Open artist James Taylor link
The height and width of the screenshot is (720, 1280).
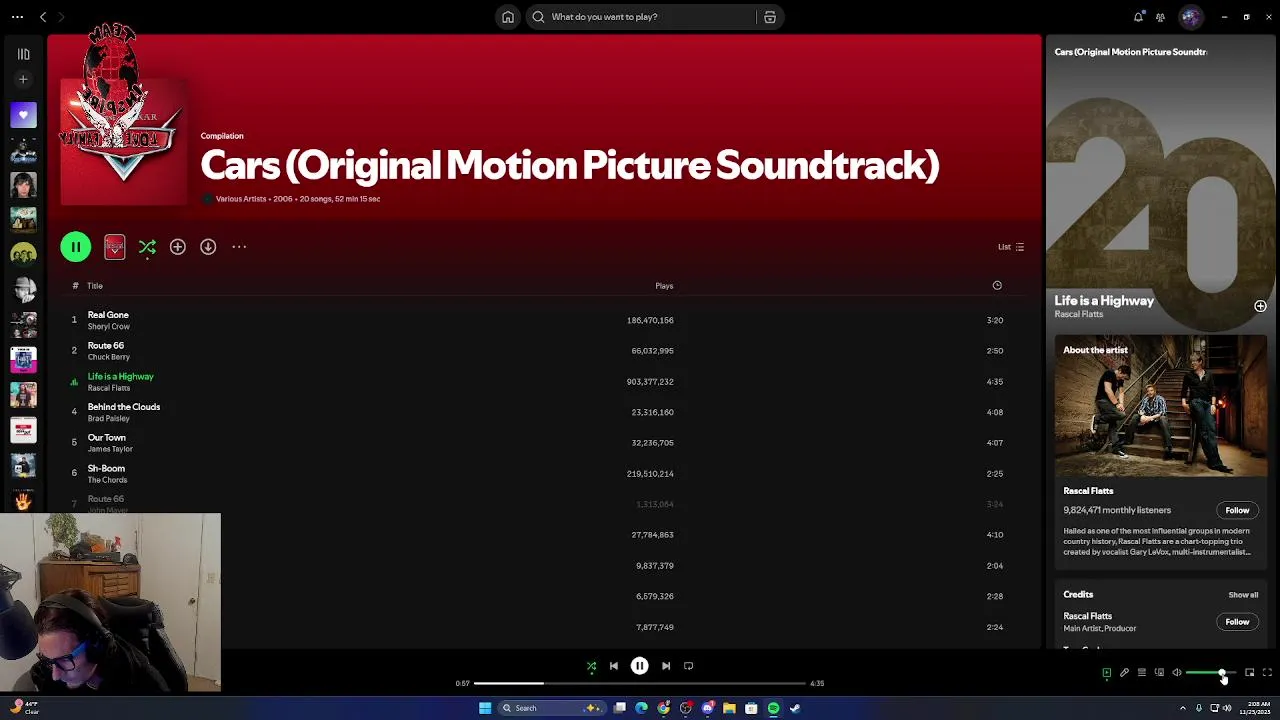point(110,450)
